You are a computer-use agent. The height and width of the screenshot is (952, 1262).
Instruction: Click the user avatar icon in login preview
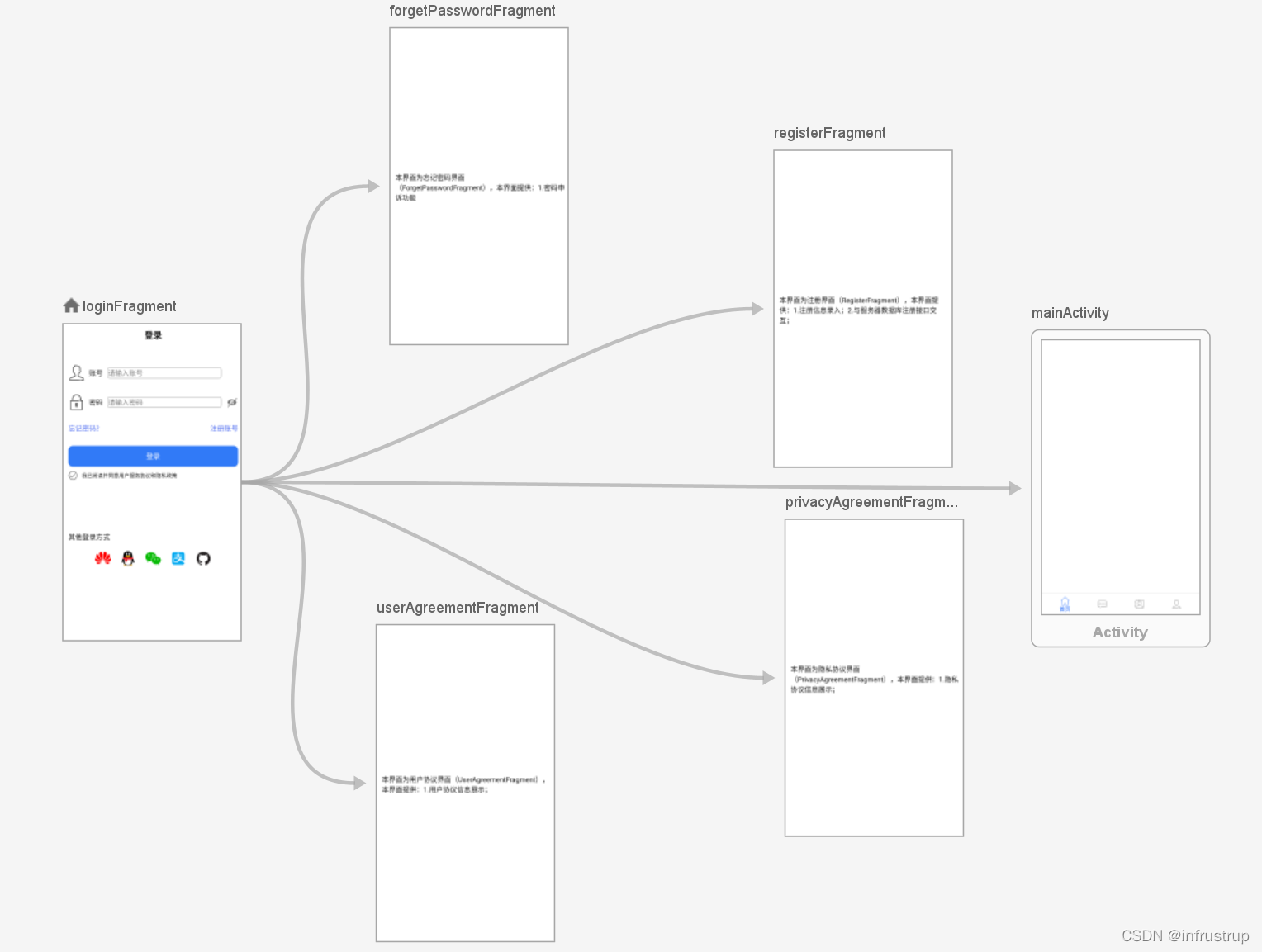click(77, 373)
